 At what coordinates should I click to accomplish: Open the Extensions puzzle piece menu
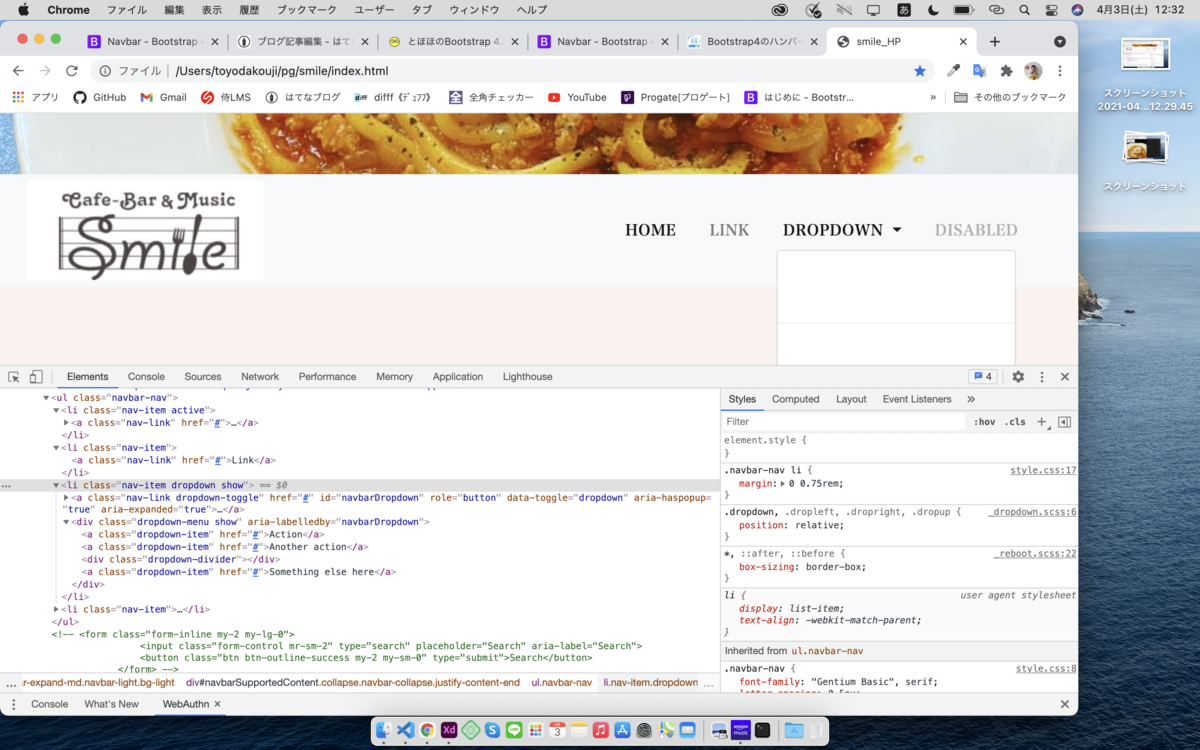click(1007, 71)
